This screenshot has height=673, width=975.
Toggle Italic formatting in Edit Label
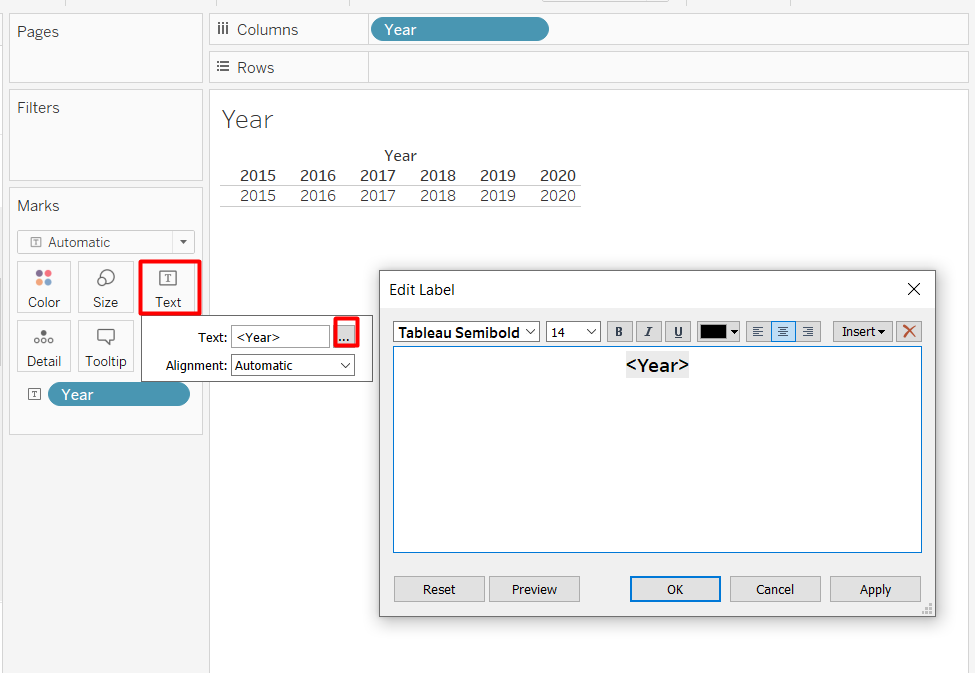(x=649, y=332)
